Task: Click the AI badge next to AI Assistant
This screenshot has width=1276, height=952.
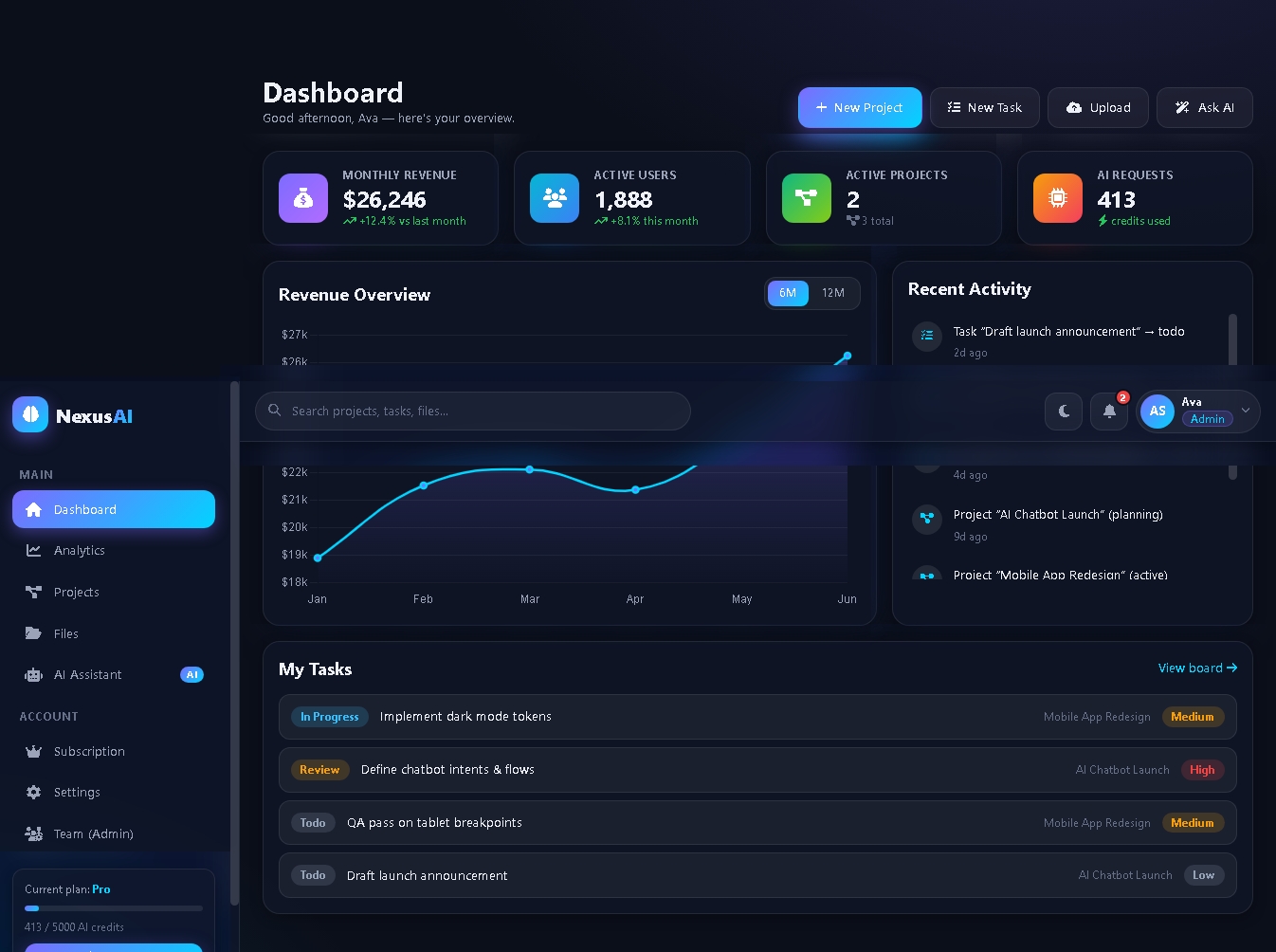Action: pos(191,675)
